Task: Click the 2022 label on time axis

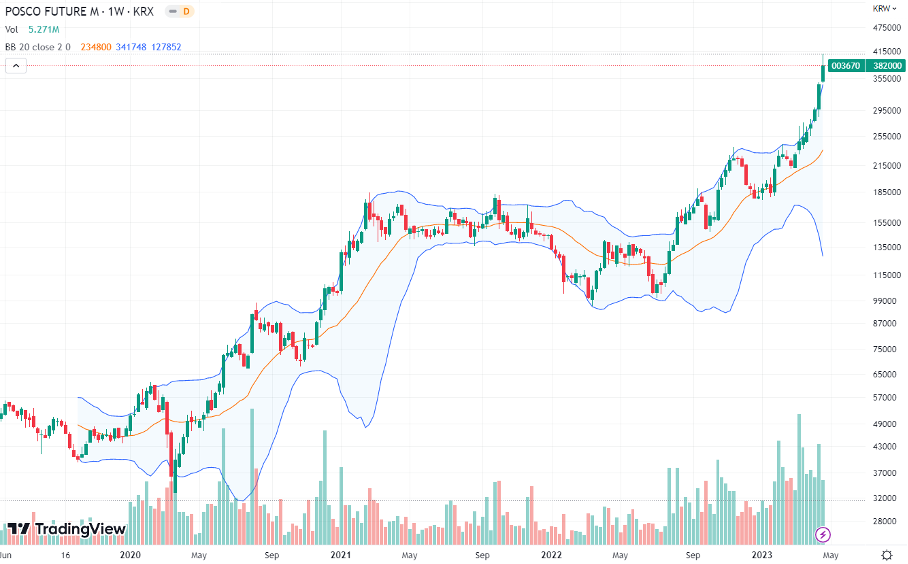Action: tap(551, 554)
